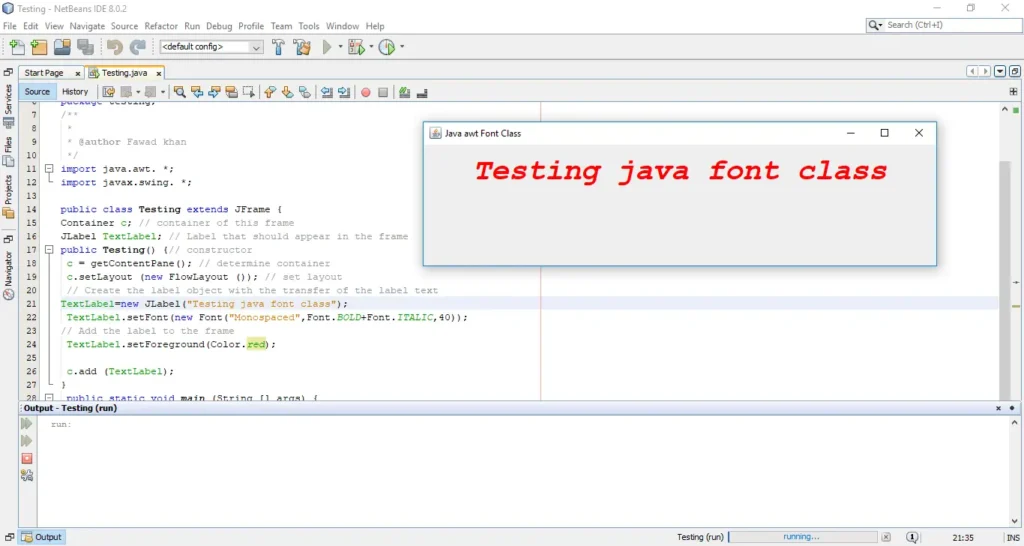This screenshot has height=546, width=1024.
Task: Click the Find Selection magnifier in the editor toolbar
Action: tap(180, 92)
